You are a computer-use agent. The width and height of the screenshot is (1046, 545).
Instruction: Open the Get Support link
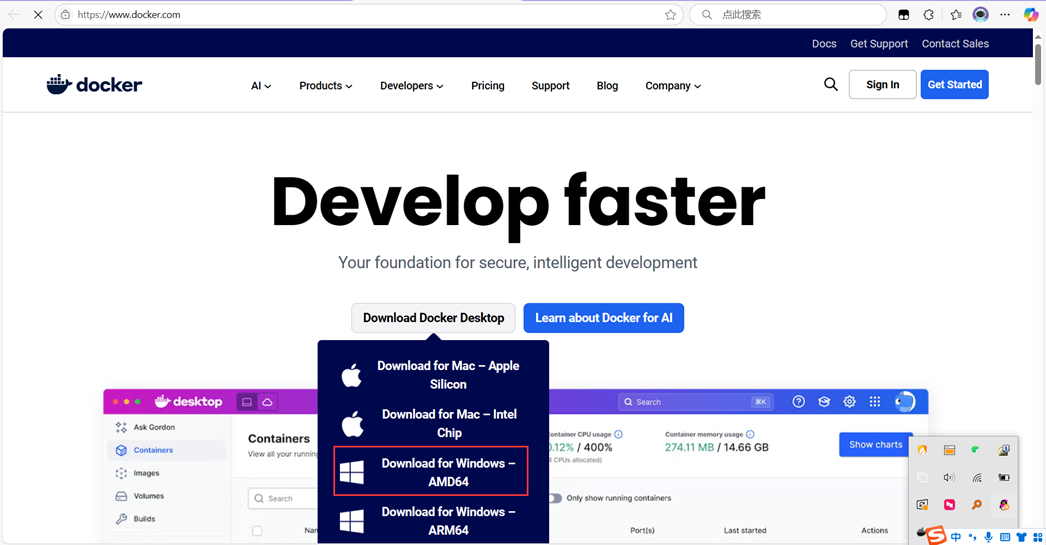coord(879,43)
